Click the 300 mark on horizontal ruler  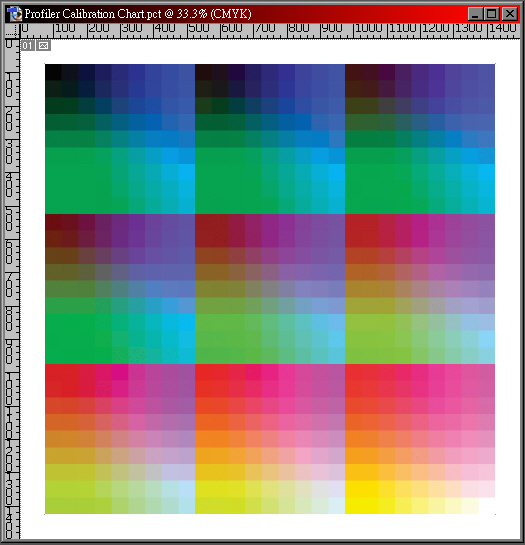coord(132,28)
